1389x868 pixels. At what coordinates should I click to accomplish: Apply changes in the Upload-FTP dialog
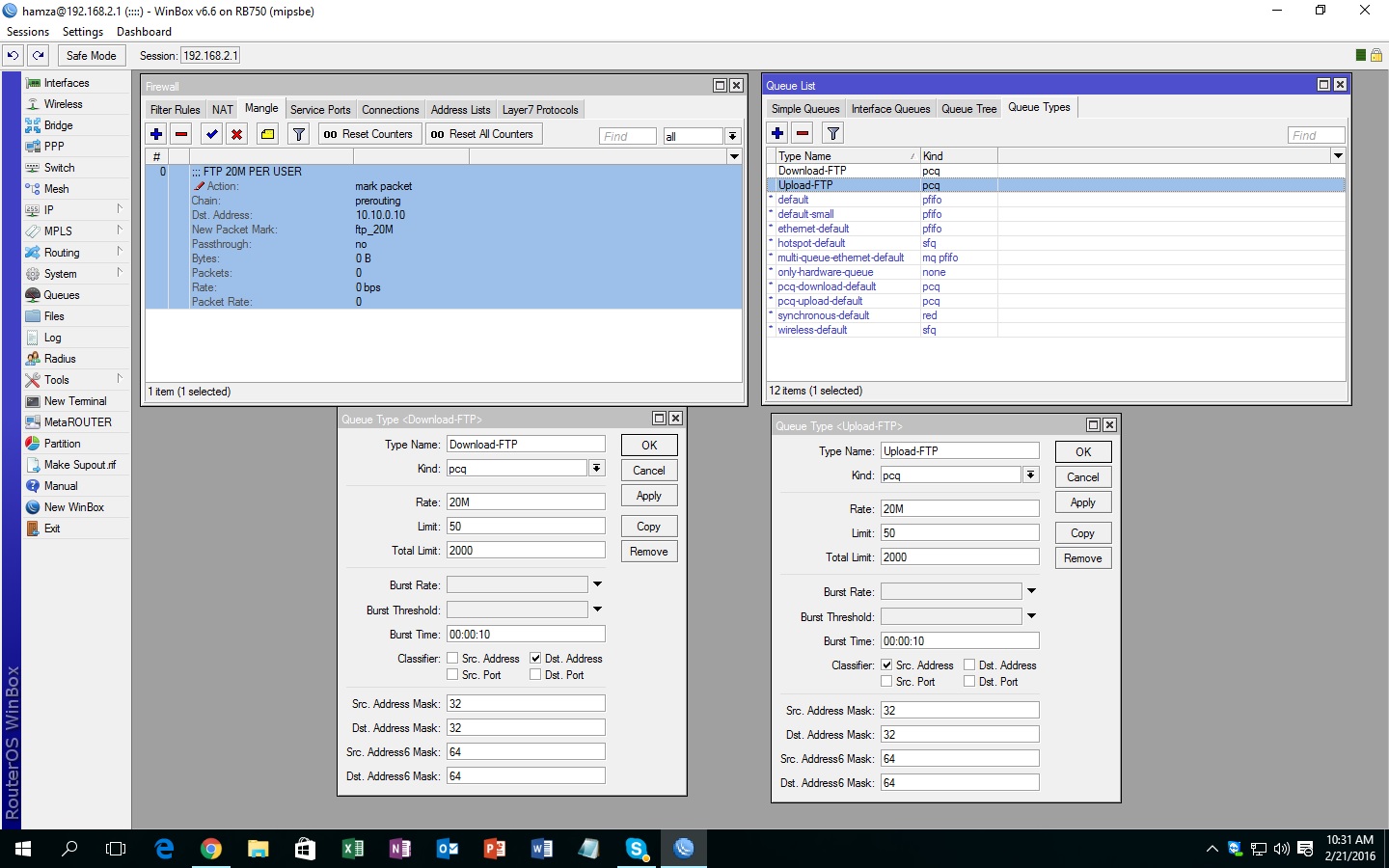coord(1082,502)
